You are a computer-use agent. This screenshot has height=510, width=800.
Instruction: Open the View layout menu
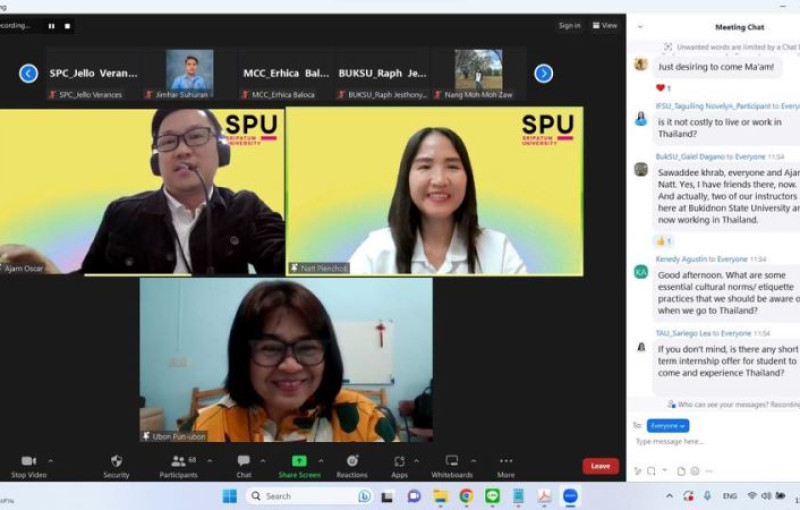[605, 26]
